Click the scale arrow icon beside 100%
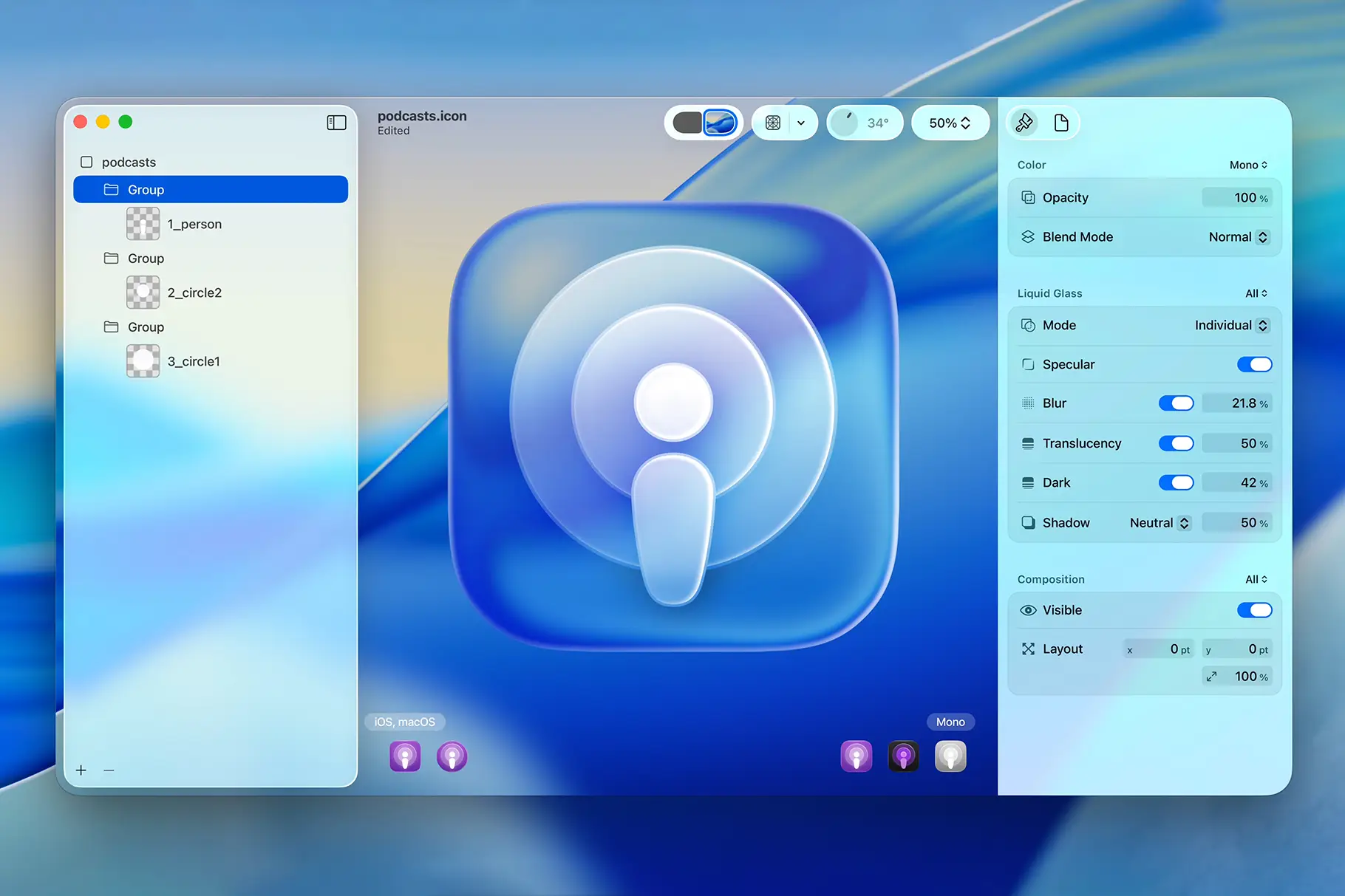The height and width of the screenshot is (896, 1345). click(x=1212, y=677)
